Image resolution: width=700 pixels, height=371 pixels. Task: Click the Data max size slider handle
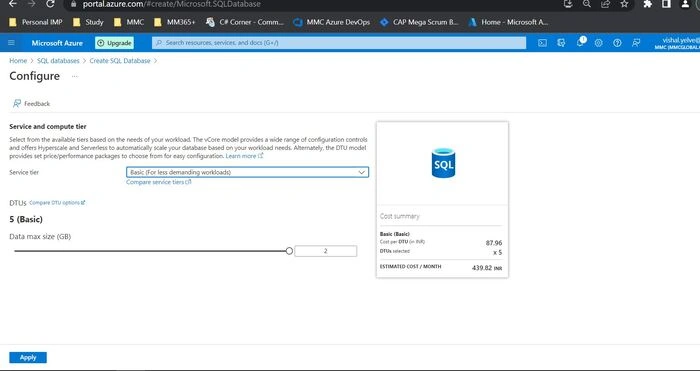tap(289, 251)
